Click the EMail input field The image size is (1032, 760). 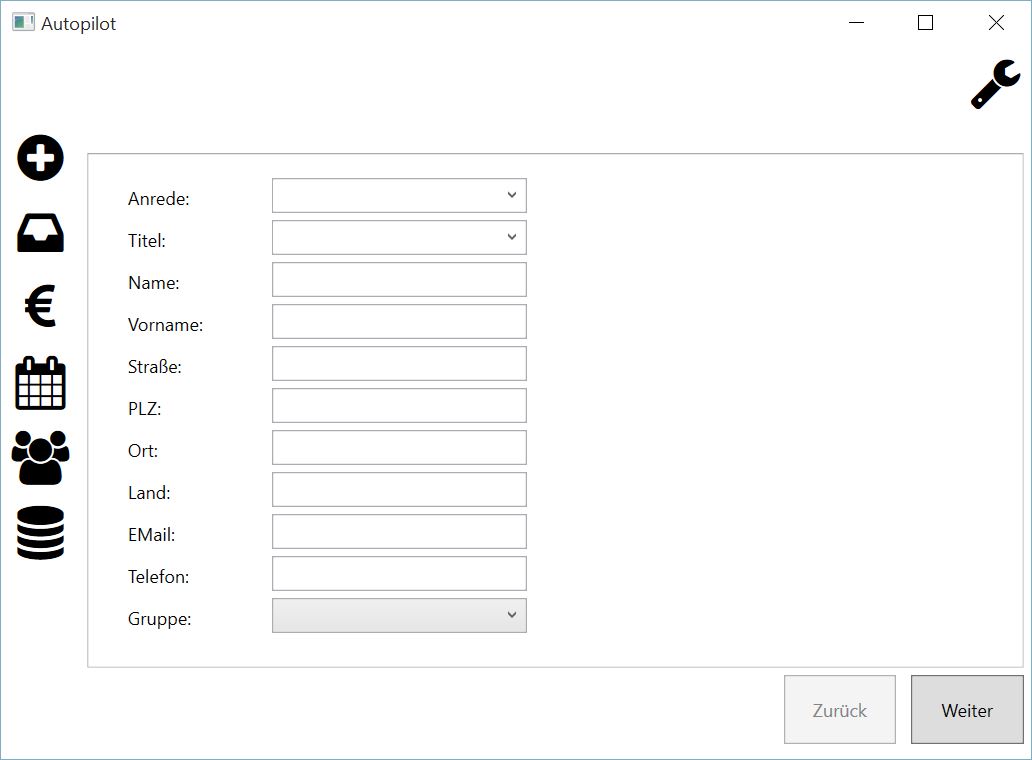(399, 532)
